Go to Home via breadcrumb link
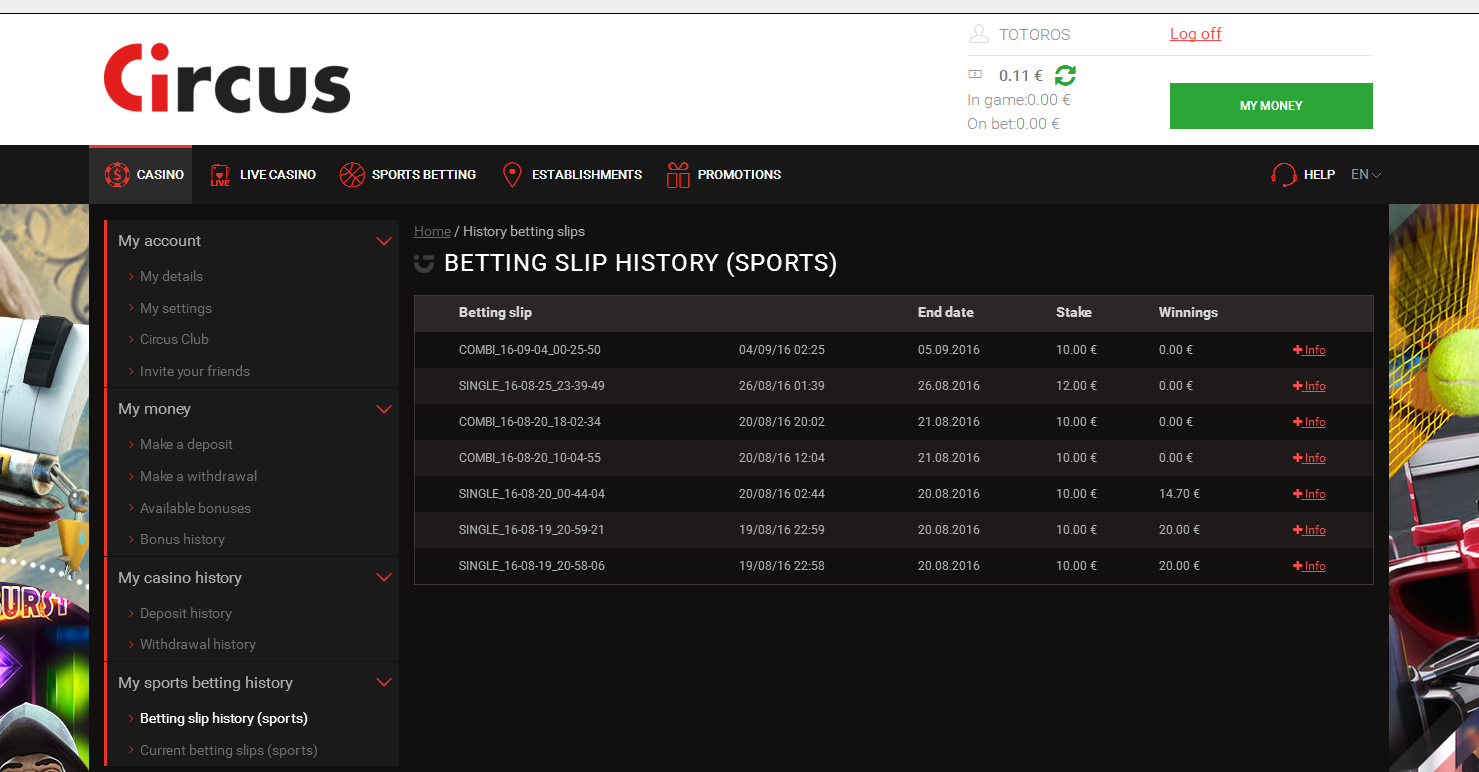Viewport: 1479px width, 772px height. (x=432, y=231)
